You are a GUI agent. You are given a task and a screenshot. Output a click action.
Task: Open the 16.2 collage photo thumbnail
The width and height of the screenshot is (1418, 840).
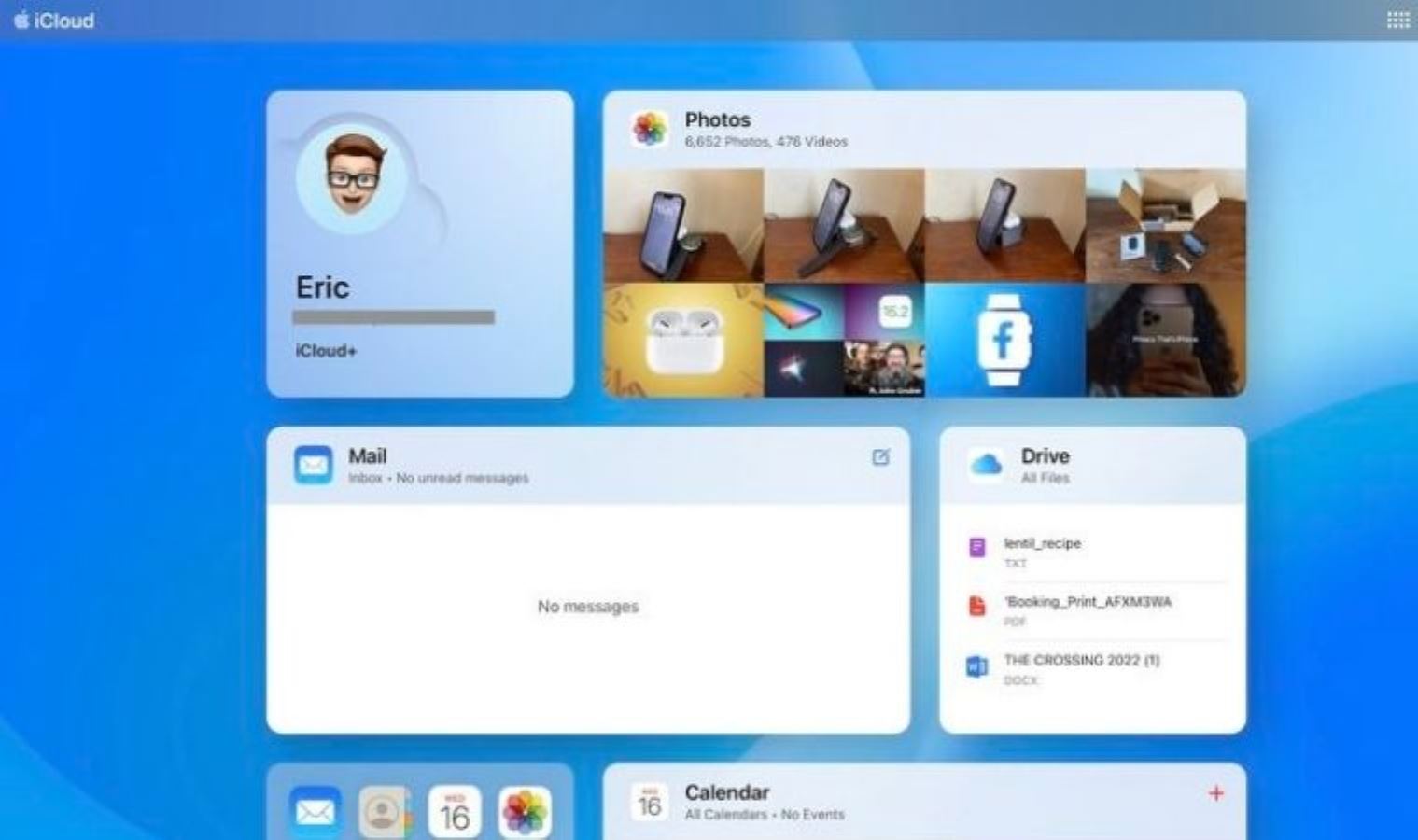coord(844,340)
